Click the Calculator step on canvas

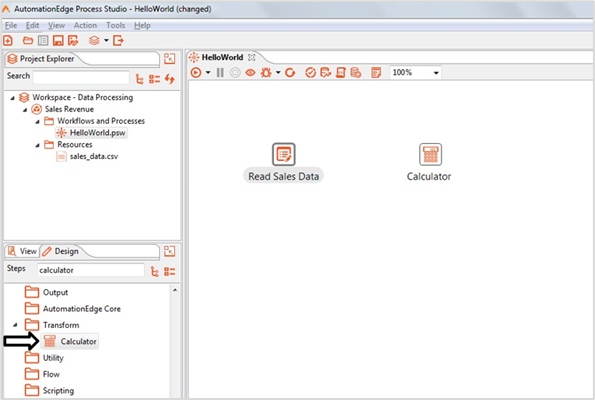coord(430,154)
